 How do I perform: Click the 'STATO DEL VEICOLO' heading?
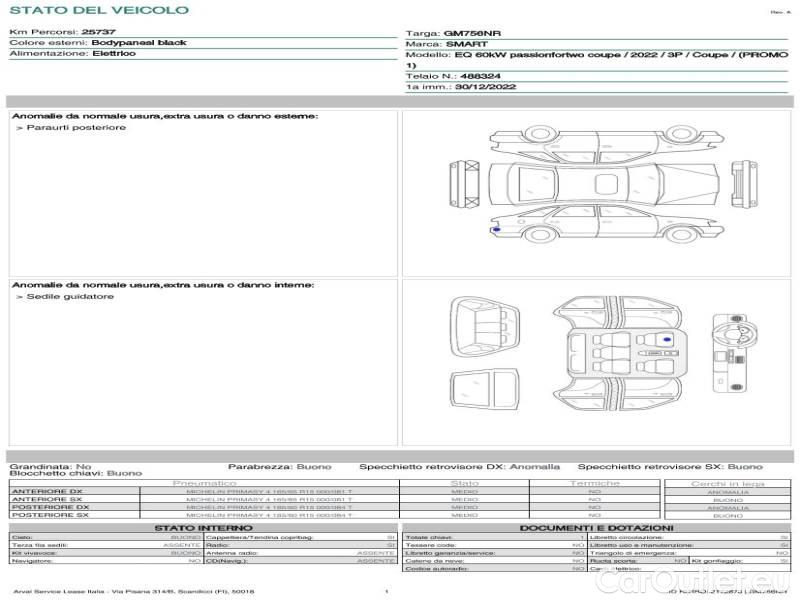(x=99, y=10)
